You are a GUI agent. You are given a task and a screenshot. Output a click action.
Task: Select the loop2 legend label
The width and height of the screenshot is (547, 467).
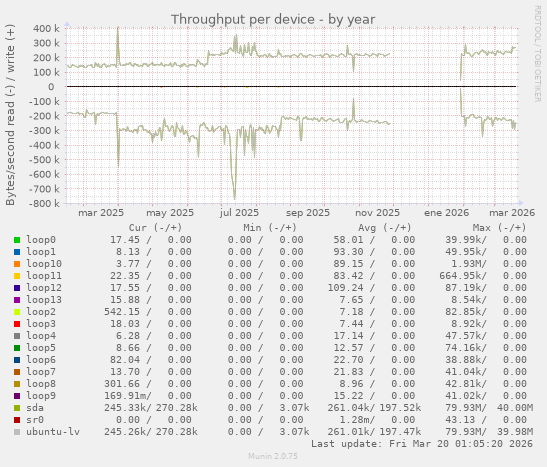click(41, 312)
